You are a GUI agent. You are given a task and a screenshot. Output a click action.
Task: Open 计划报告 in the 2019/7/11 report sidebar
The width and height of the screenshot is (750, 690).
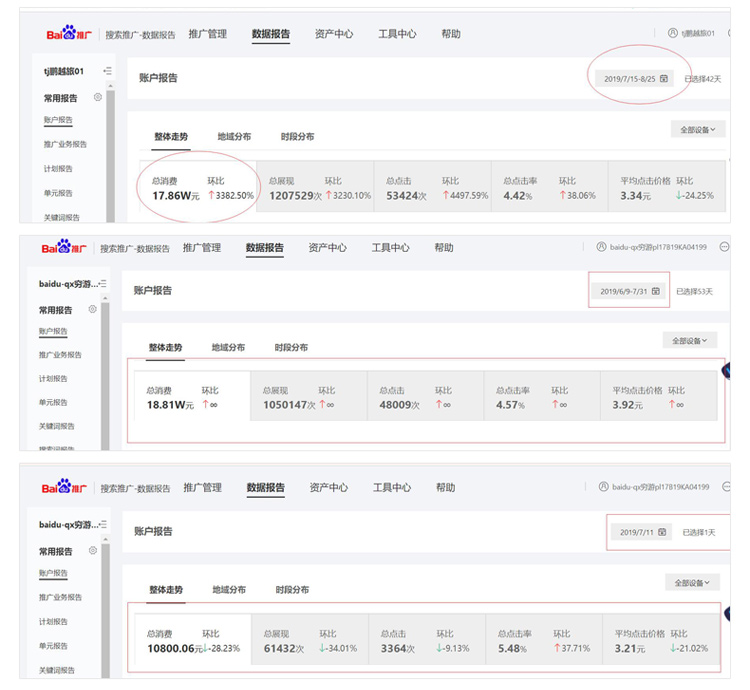[x=53, y=621]
